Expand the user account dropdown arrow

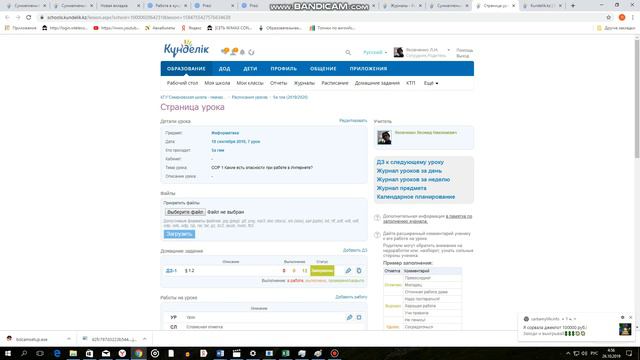[449, 50]
